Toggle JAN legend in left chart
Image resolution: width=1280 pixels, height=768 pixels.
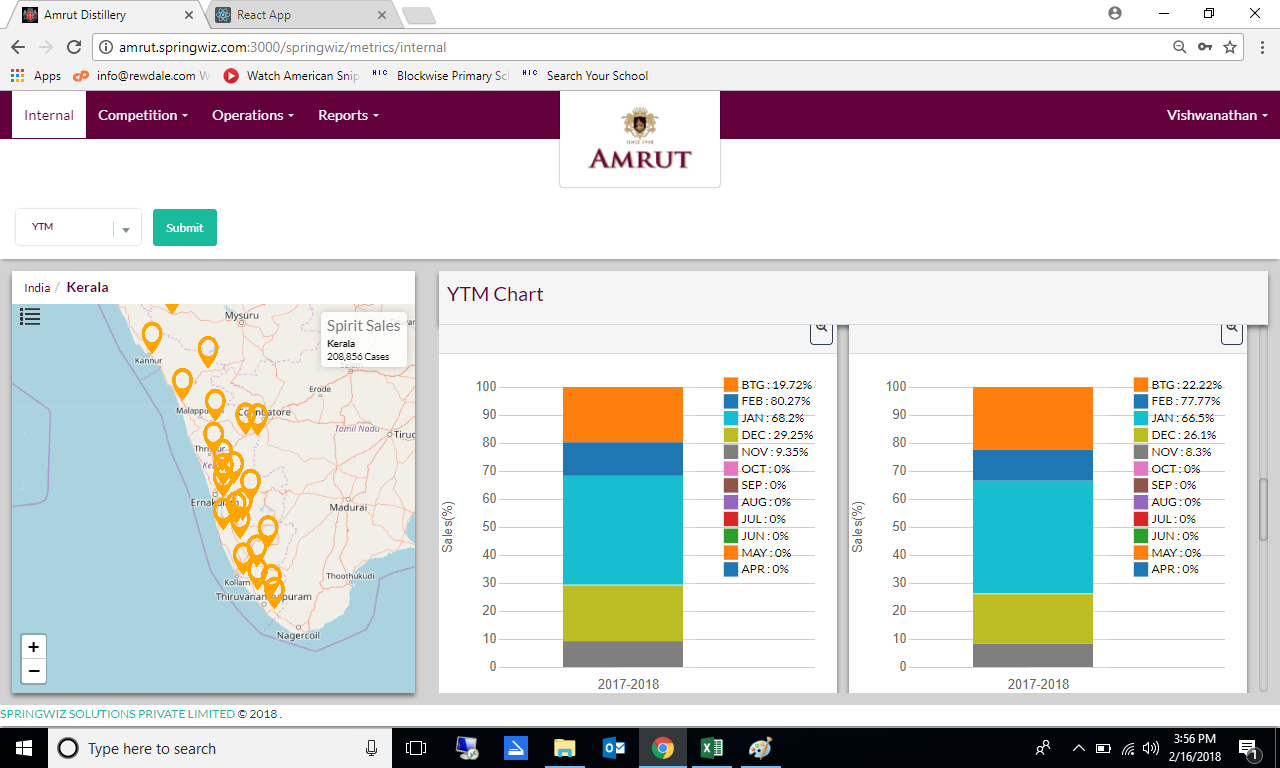click(767, 418)
